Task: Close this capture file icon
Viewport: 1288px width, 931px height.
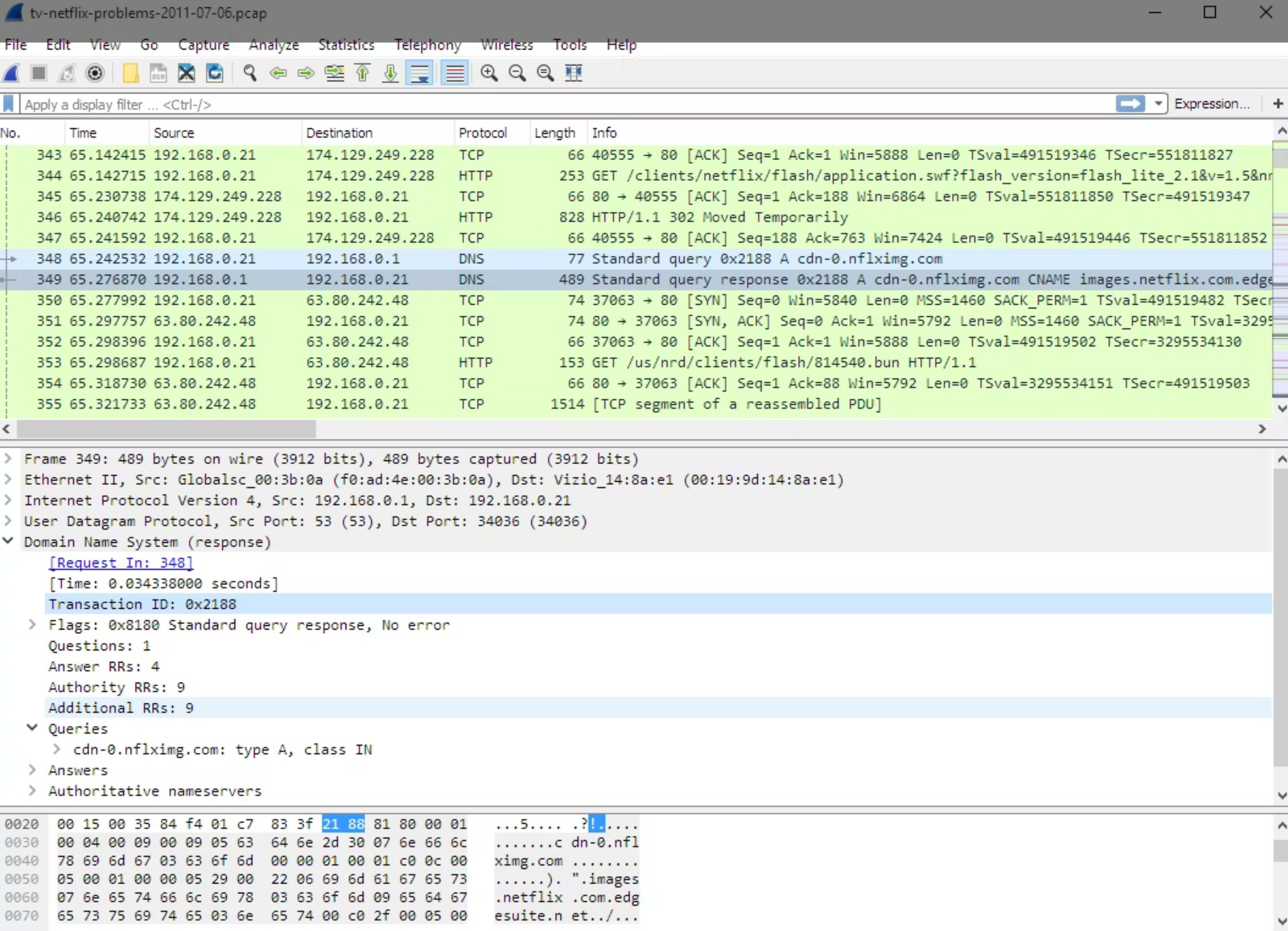Action: click(186, 73)
